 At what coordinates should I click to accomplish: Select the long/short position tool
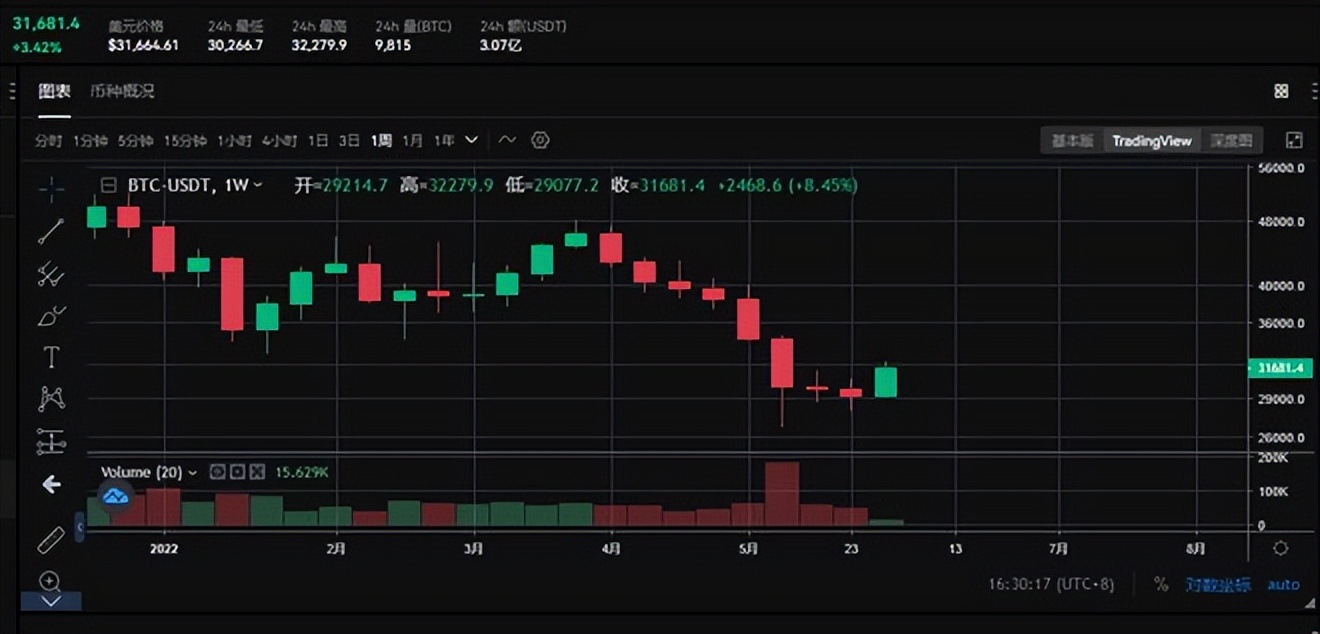(x=51, y=441)
